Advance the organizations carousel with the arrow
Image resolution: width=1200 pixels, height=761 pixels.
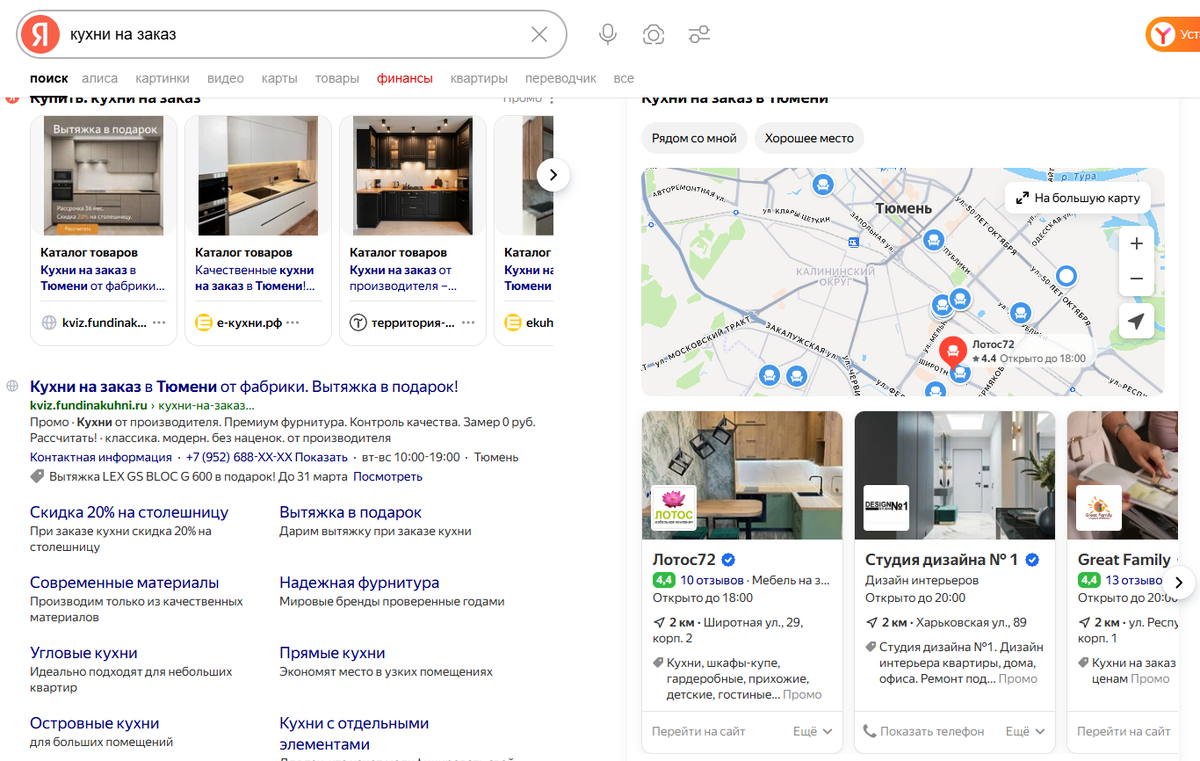(x=1179, y=582)
